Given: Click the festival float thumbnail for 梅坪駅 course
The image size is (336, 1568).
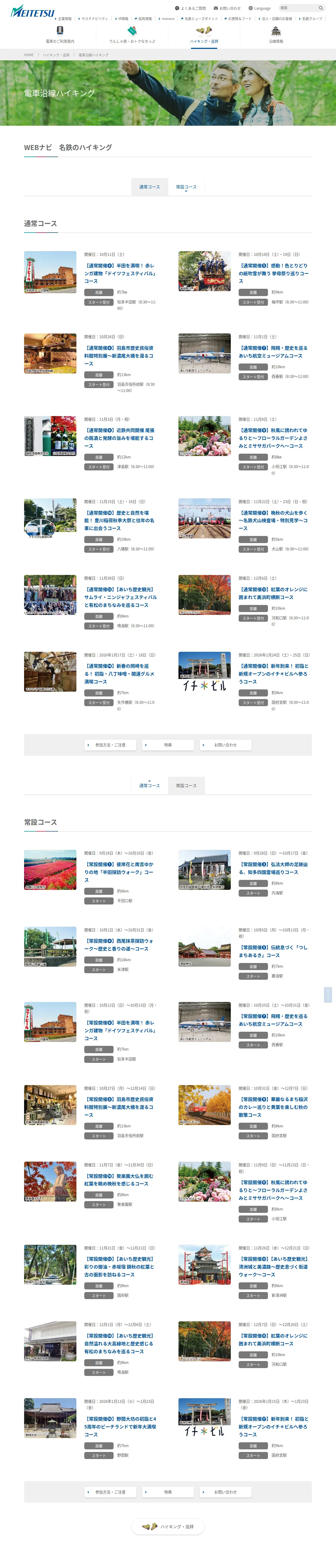Looking at the screenshot, I should click(204, 271).
